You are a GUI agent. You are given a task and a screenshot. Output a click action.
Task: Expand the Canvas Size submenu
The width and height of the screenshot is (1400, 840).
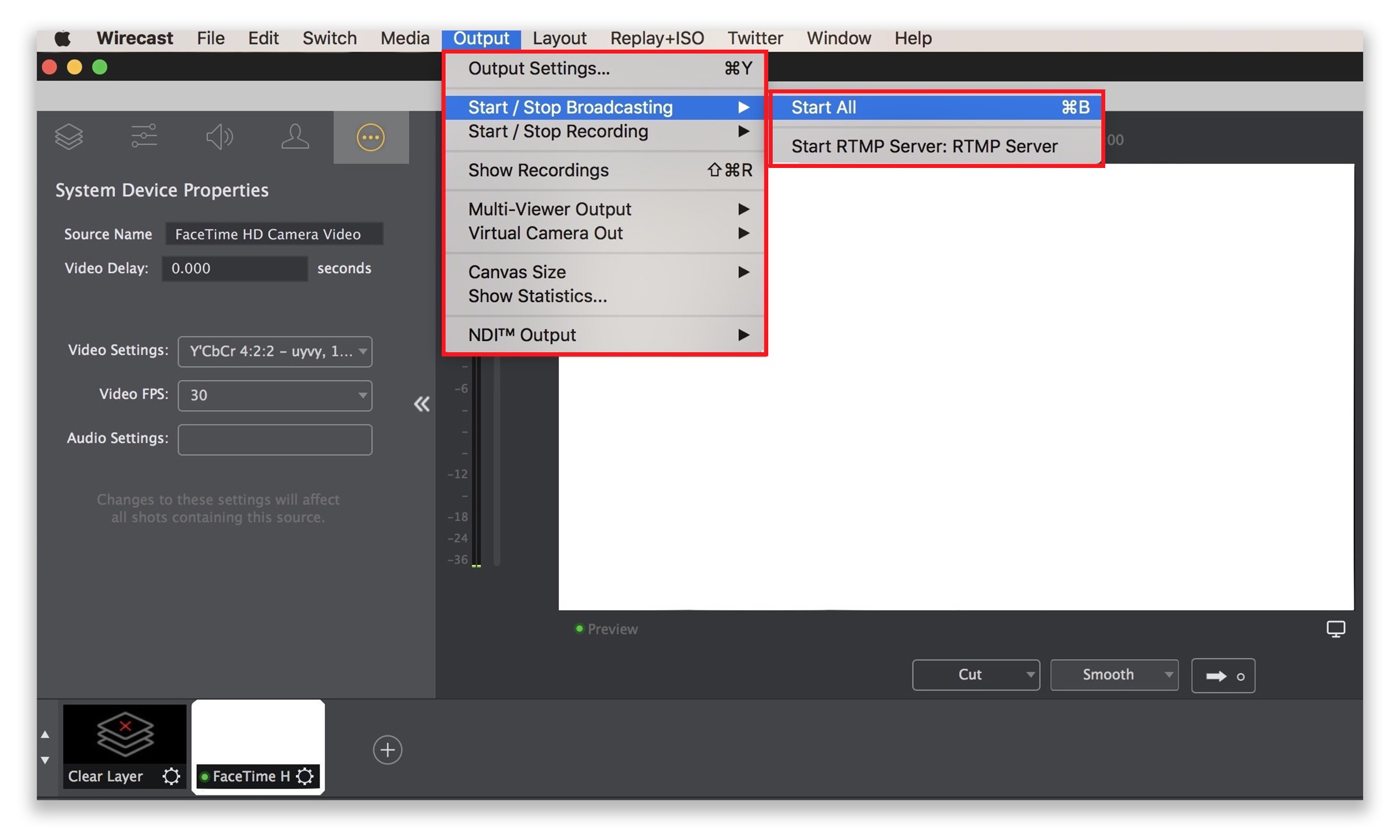coord(604,272)
